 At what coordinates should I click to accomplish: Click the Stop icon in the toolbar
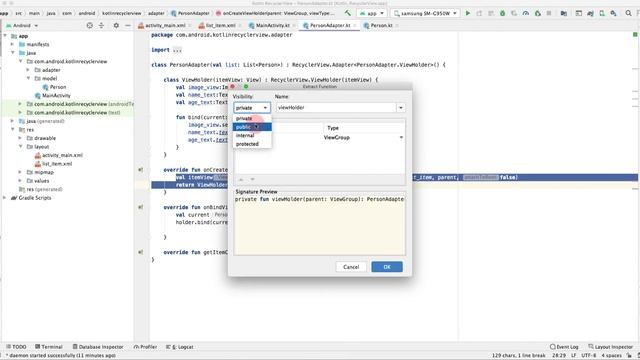pyautogui.click(x=549, y=13)
